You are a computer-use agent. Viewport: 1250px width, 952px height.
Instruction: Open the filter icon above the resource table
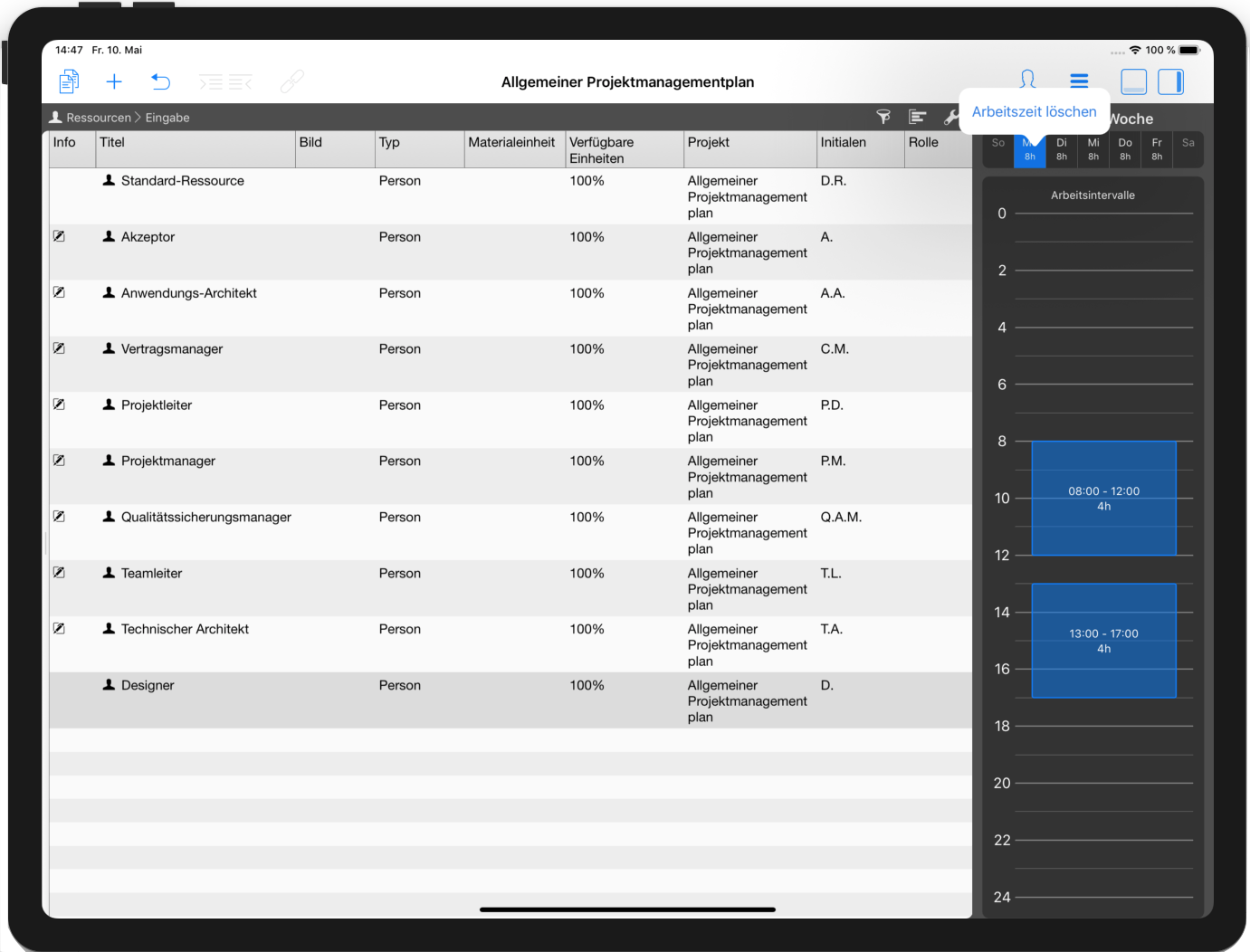tap(883, 117)
